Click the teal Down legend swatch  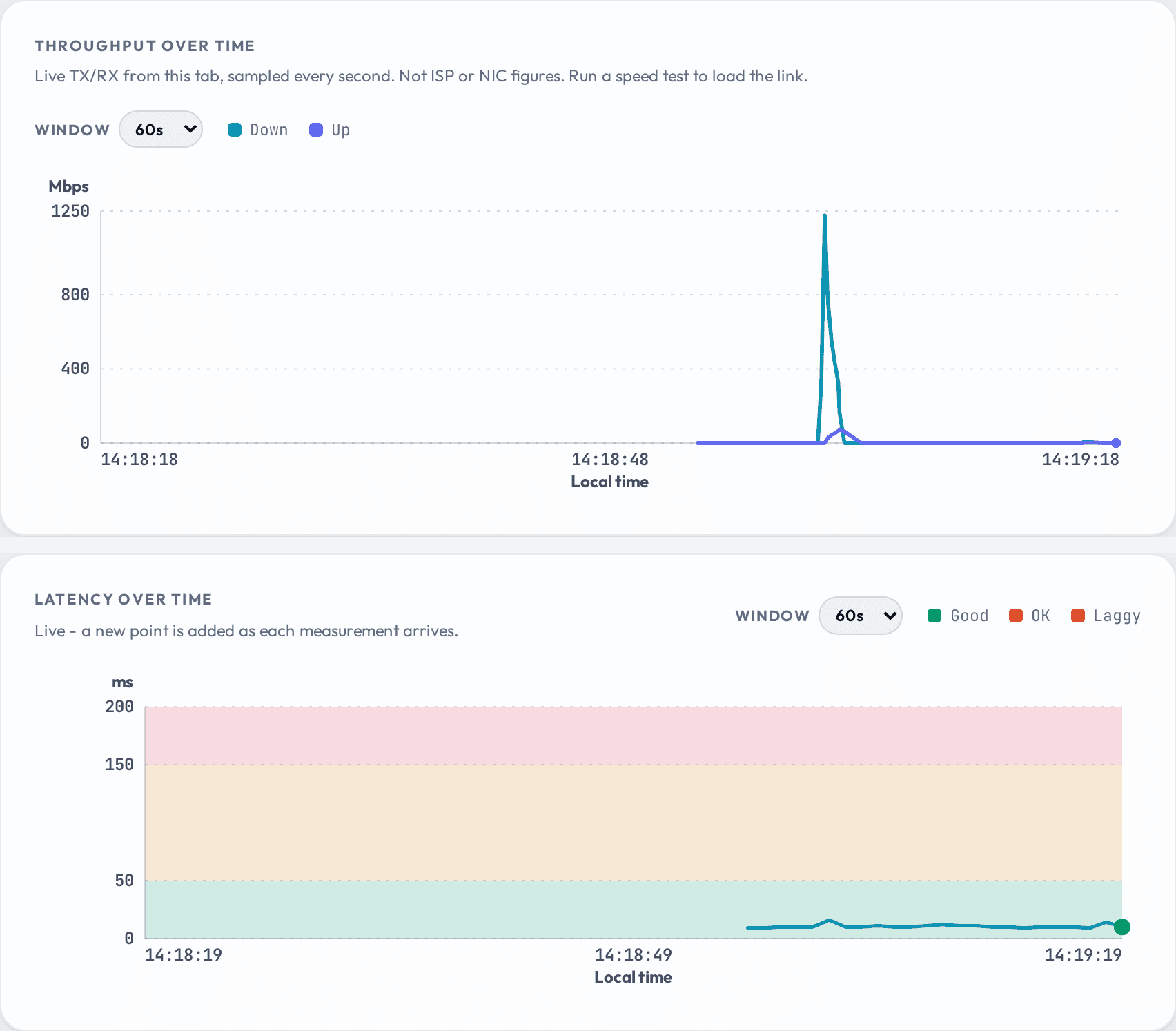pyautogui.click(x=235, y=130)
